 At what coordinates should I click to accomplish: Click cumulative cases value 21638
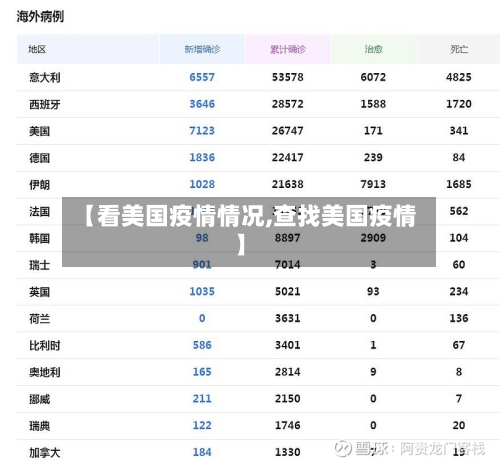(x=288, y=184)
